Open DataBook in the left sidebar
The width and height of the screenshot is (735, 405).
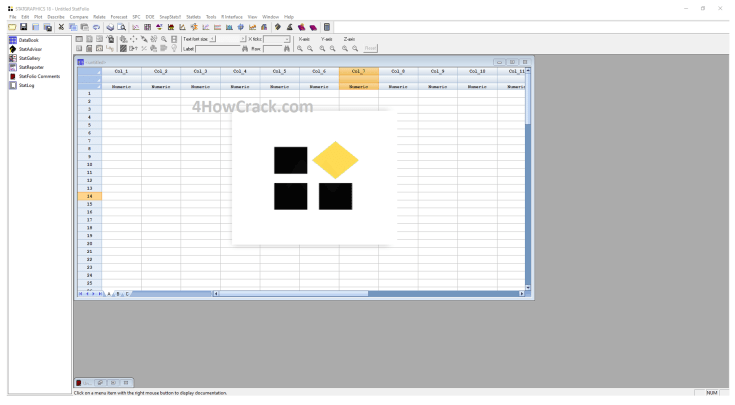23,40
